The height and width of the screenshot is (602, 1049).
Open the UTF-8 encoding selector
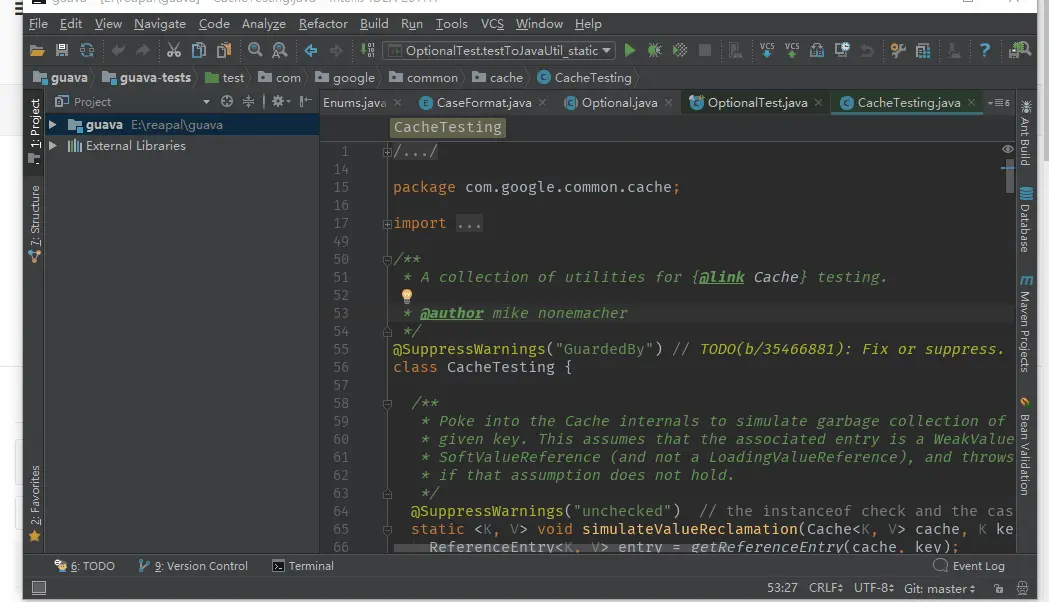[874, 588]
